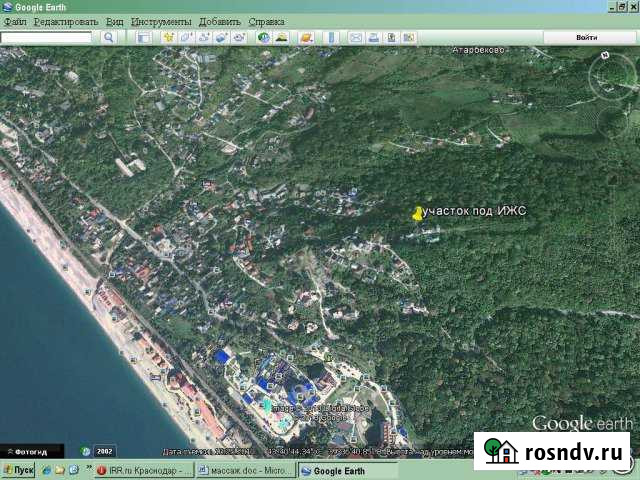The image size is (640, 480).
Task: Open the planet switcher dropdown
Action: tap(306, 37)
